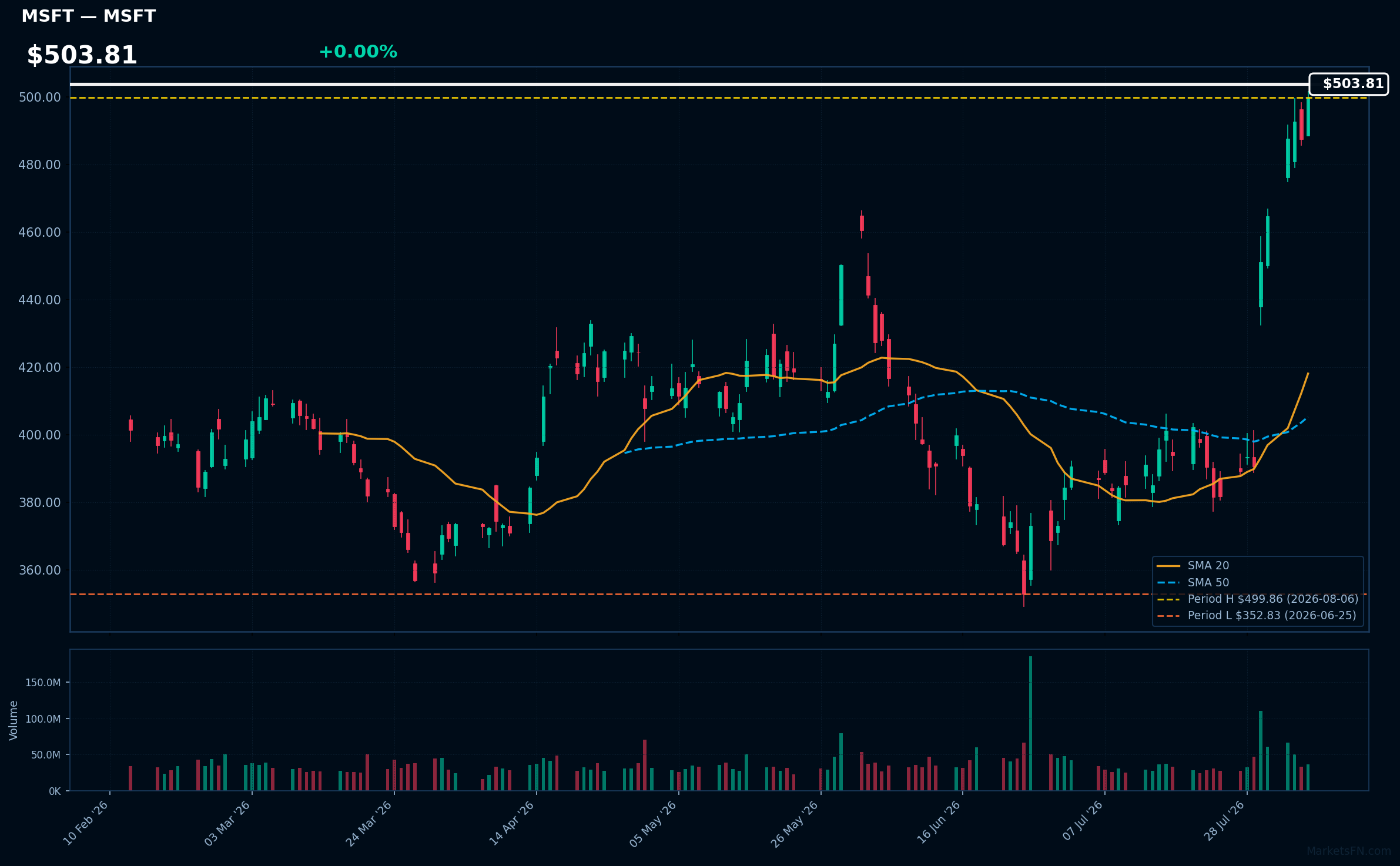The height and width of the screenshot is (866, 1400).
Task: Click the +0.00% change value
Action: click(358, 52)
